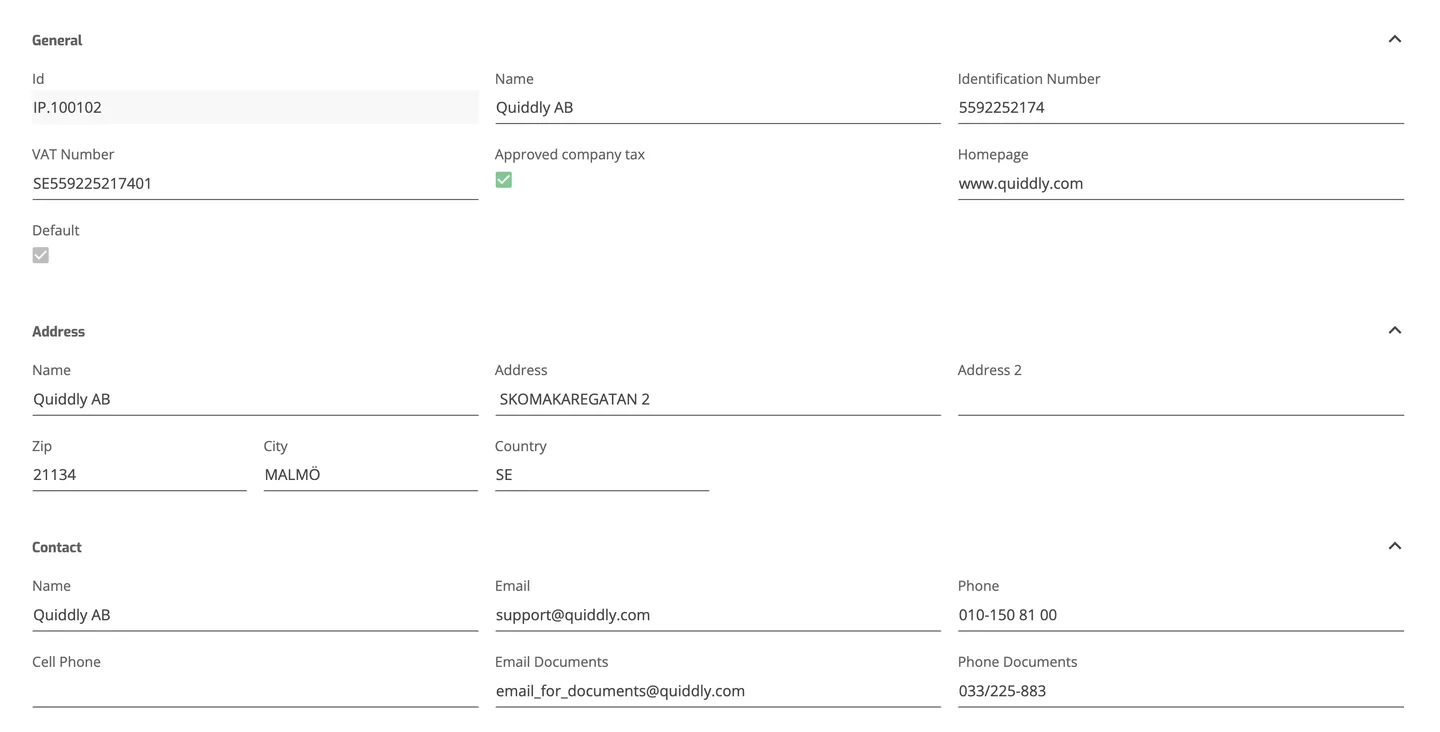Focus the empty Cell Phone field
The width and height of the screenshot is (1440, 732).
(255, 691)
